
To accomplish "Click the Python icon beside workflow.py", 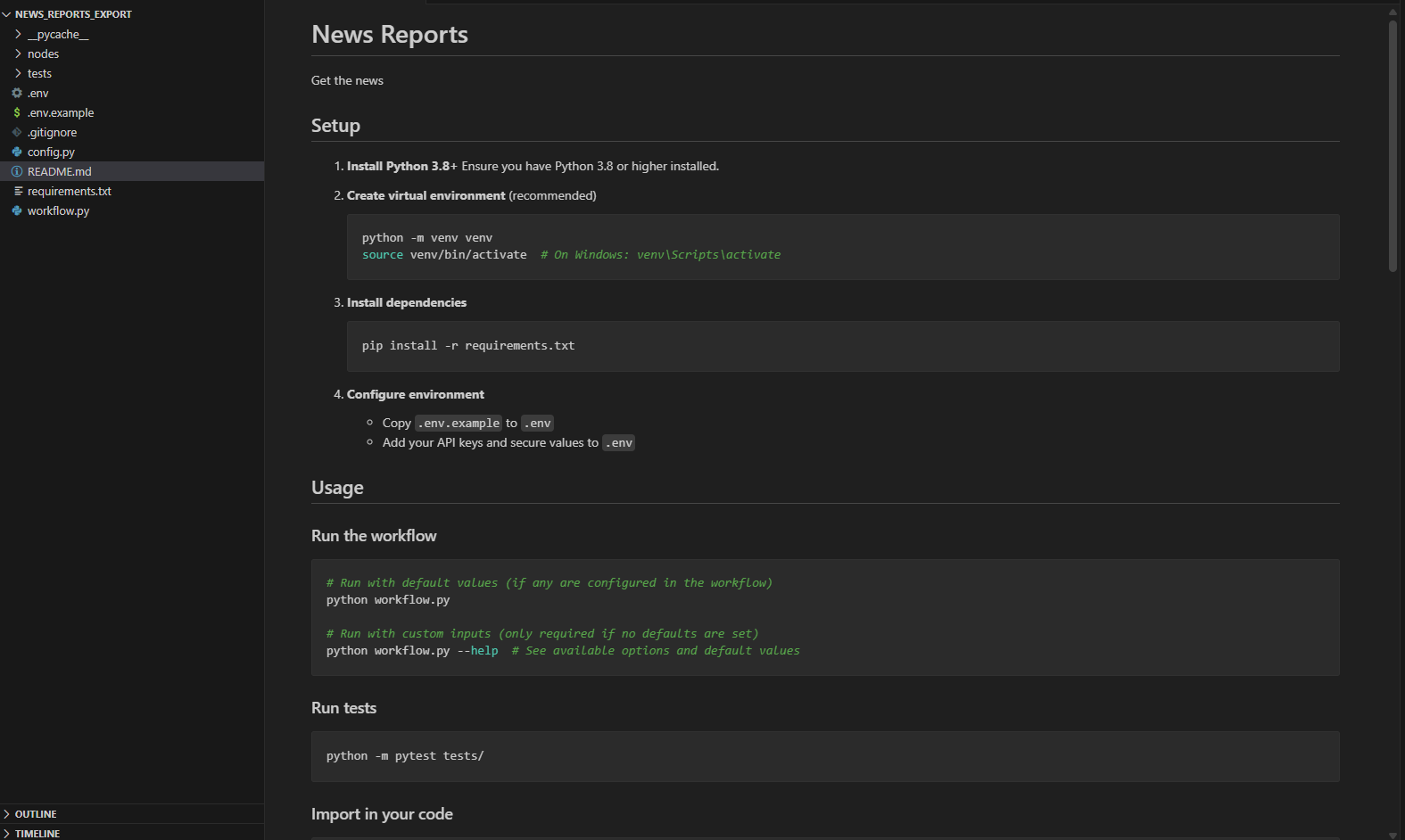I will tap(17, 210).
